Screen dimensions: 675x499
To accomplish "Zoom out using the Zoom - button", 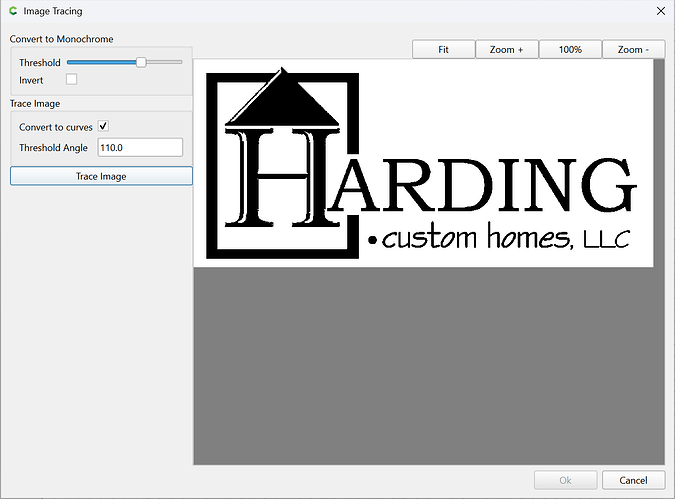I will 634,50.
